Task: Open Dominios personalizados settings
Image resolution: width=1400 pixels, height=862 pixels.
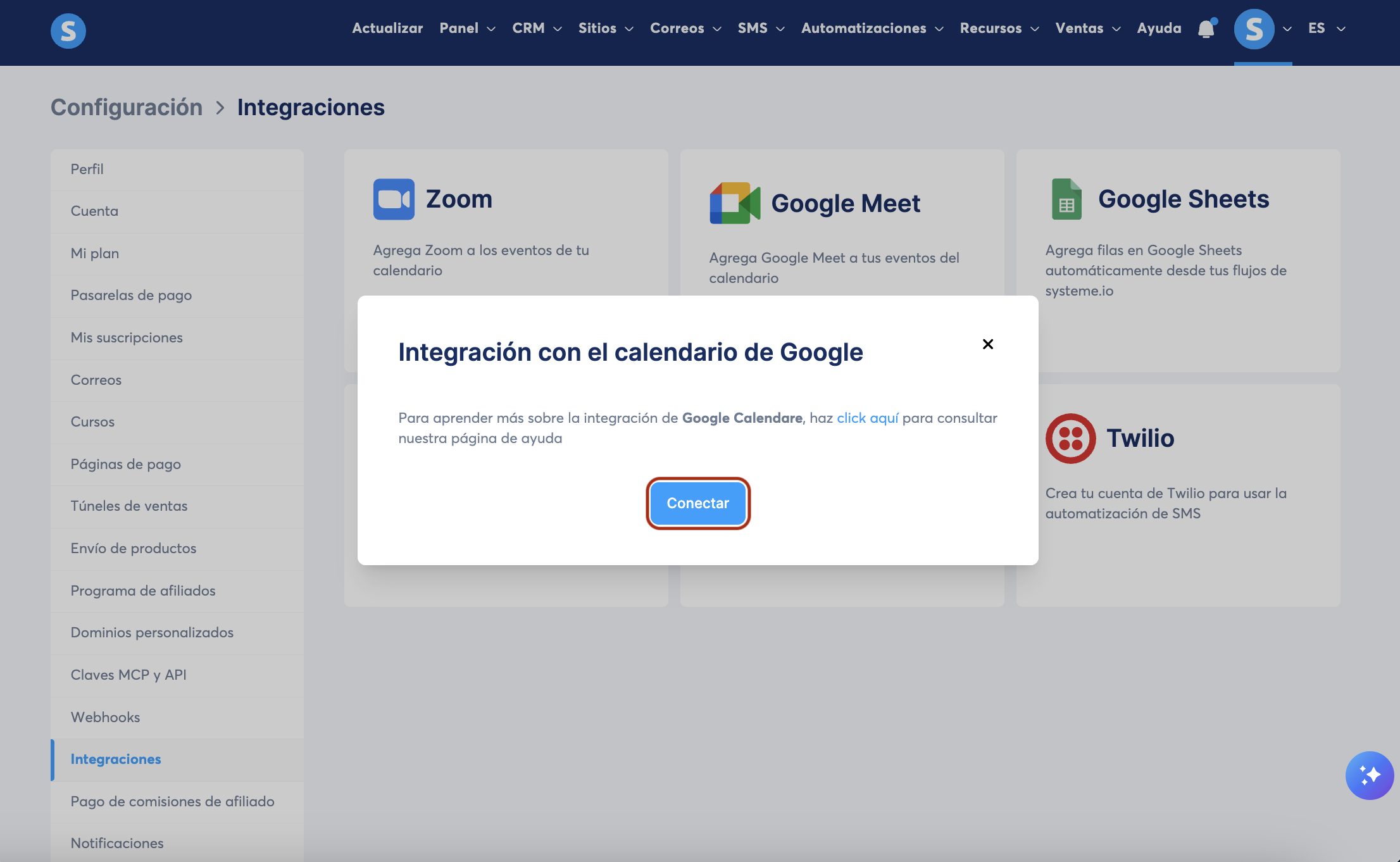Action: coord(177,632)
